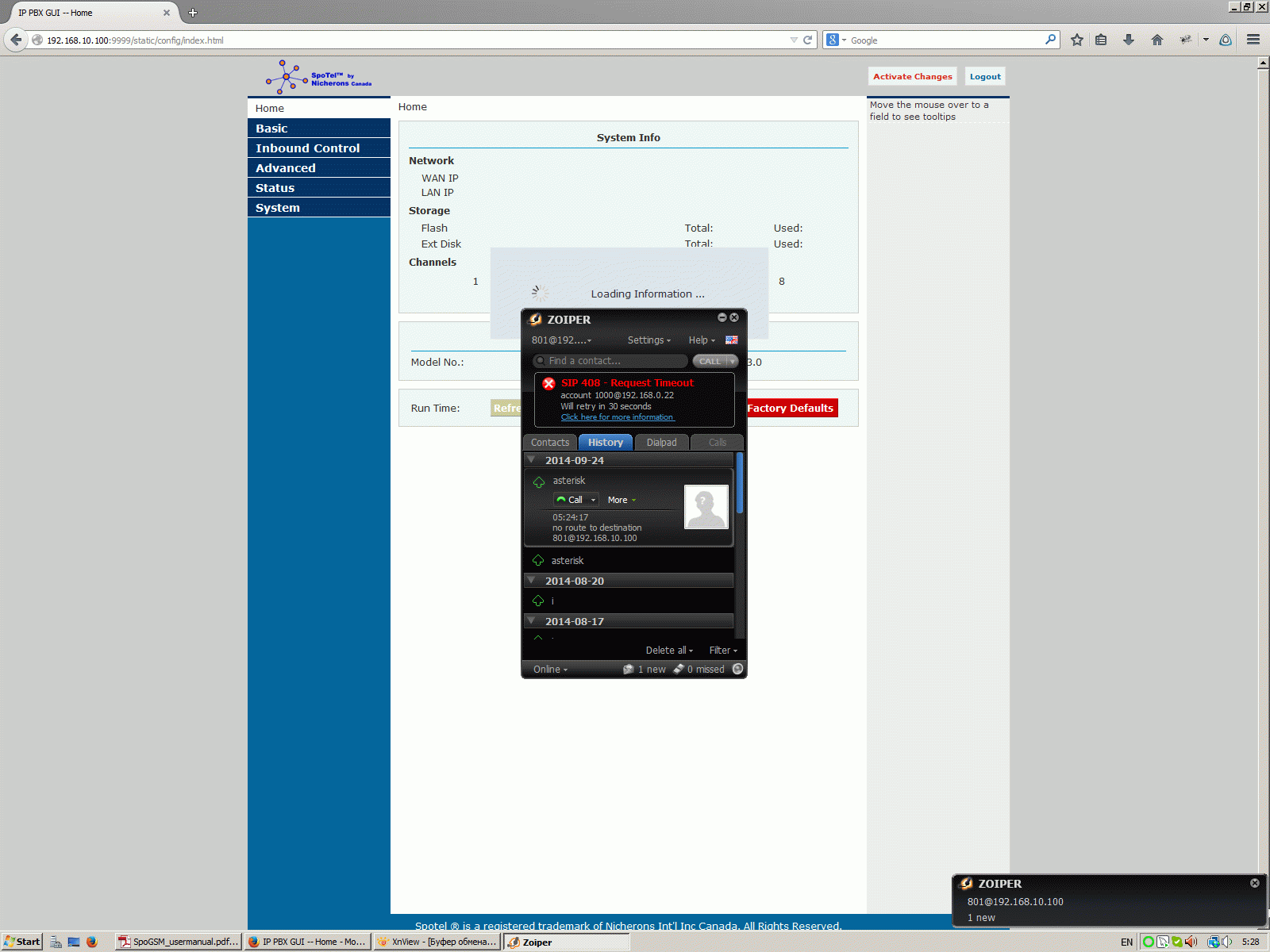The height and width of the screenshot is (952, 1270).
Task: Call back asterisk using the Call button
Action: 571,501
